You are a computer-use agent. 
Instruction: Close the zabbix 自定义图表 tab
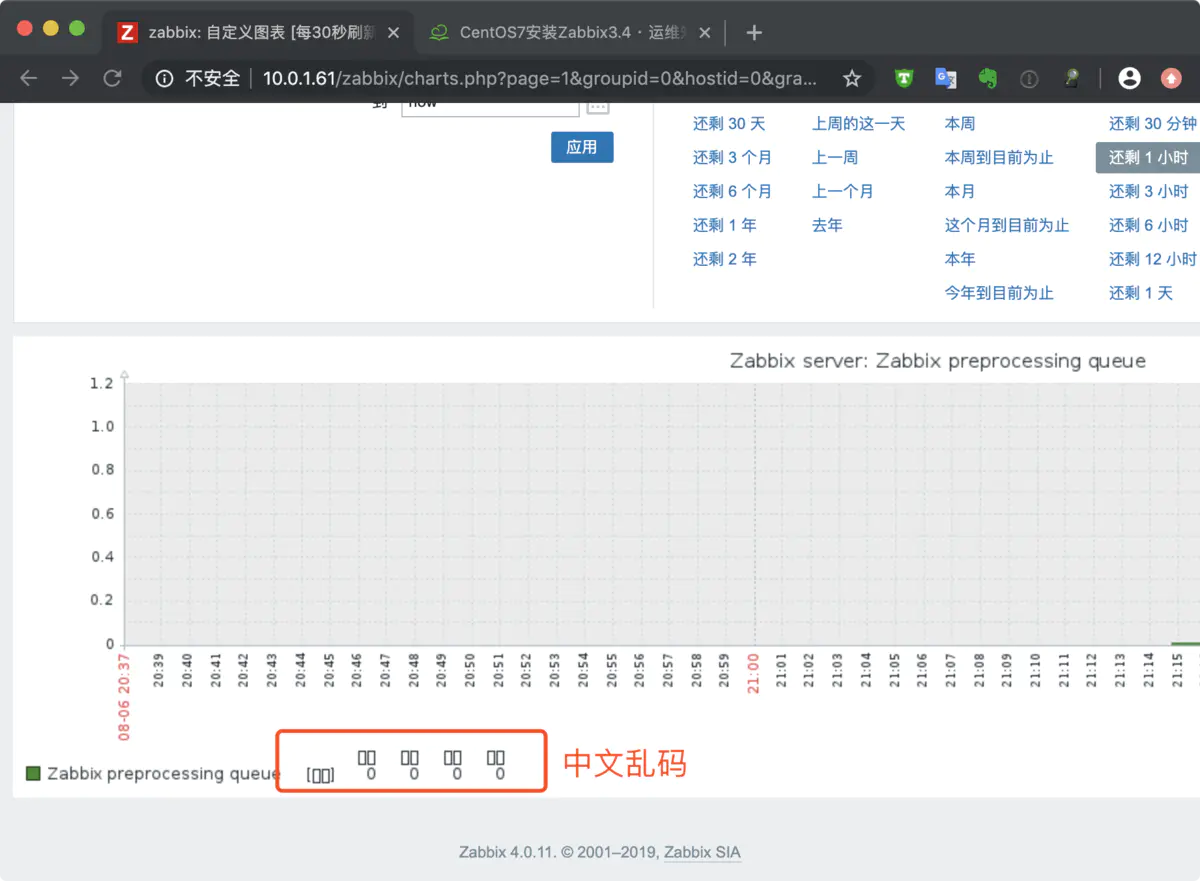coord(393,33)
